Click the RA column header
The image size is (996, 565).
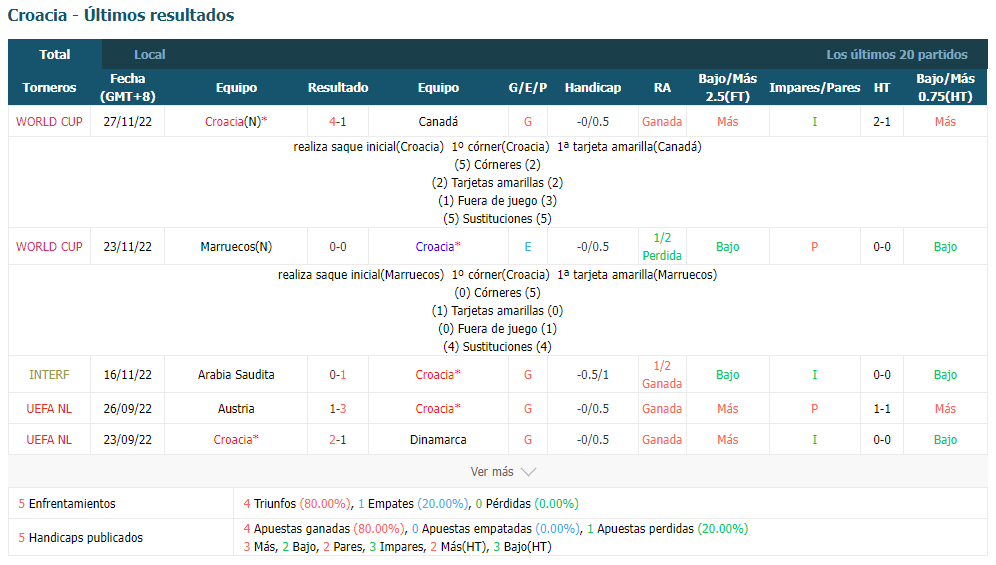(662, 88)
